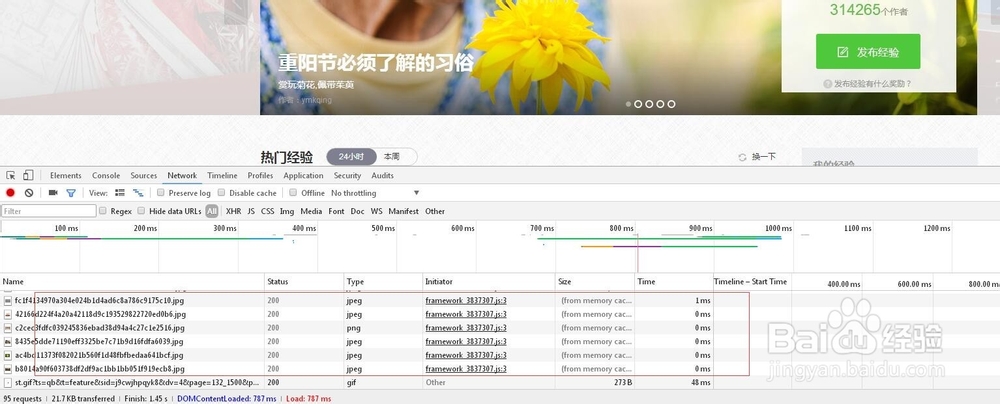Select the last carousel dot
The width and height of the screenshot is (1000, 404).
671,104
